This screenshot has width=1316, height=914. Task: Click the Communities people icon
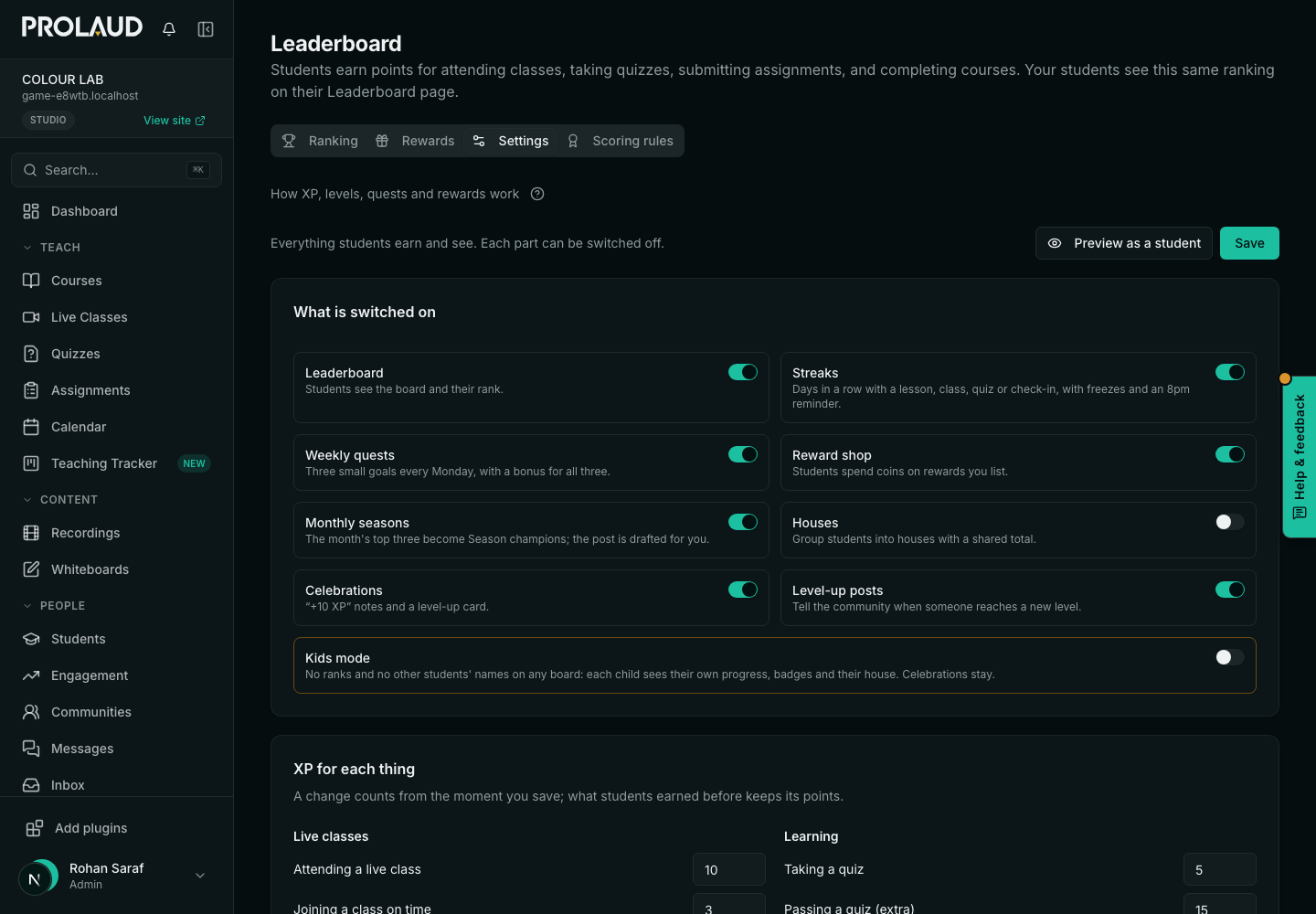coord(31,712)
